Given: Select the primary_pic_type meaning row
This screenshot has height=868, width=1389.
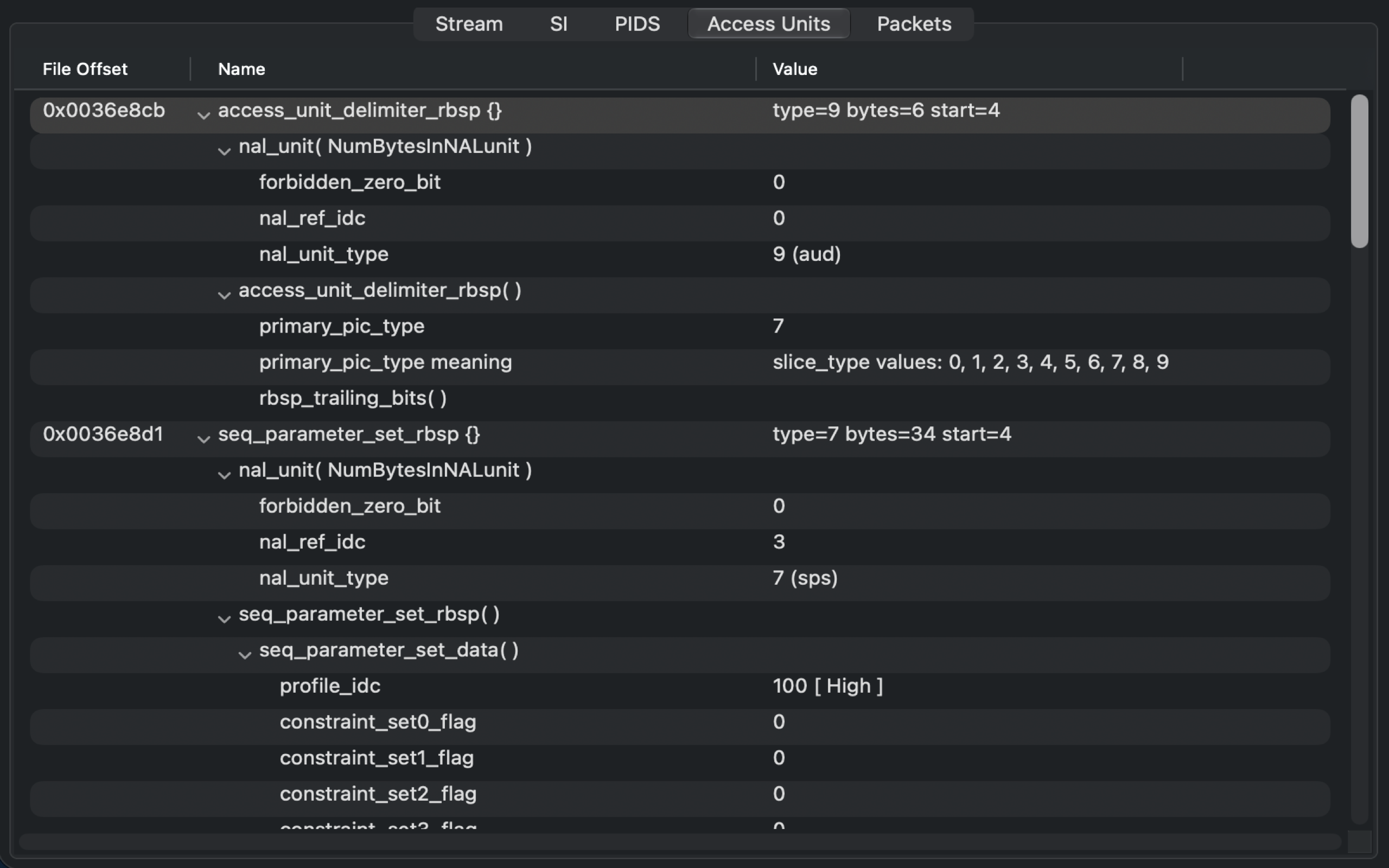Looking at the screenshot, I should point(680,367).
